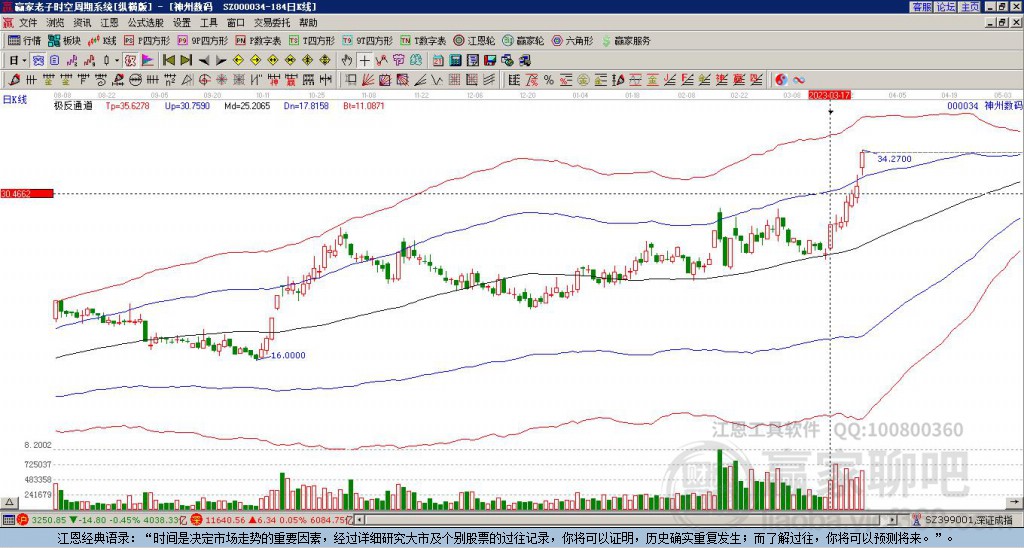Jump to last bar icon
The image size is (1024, 548).
186,61
